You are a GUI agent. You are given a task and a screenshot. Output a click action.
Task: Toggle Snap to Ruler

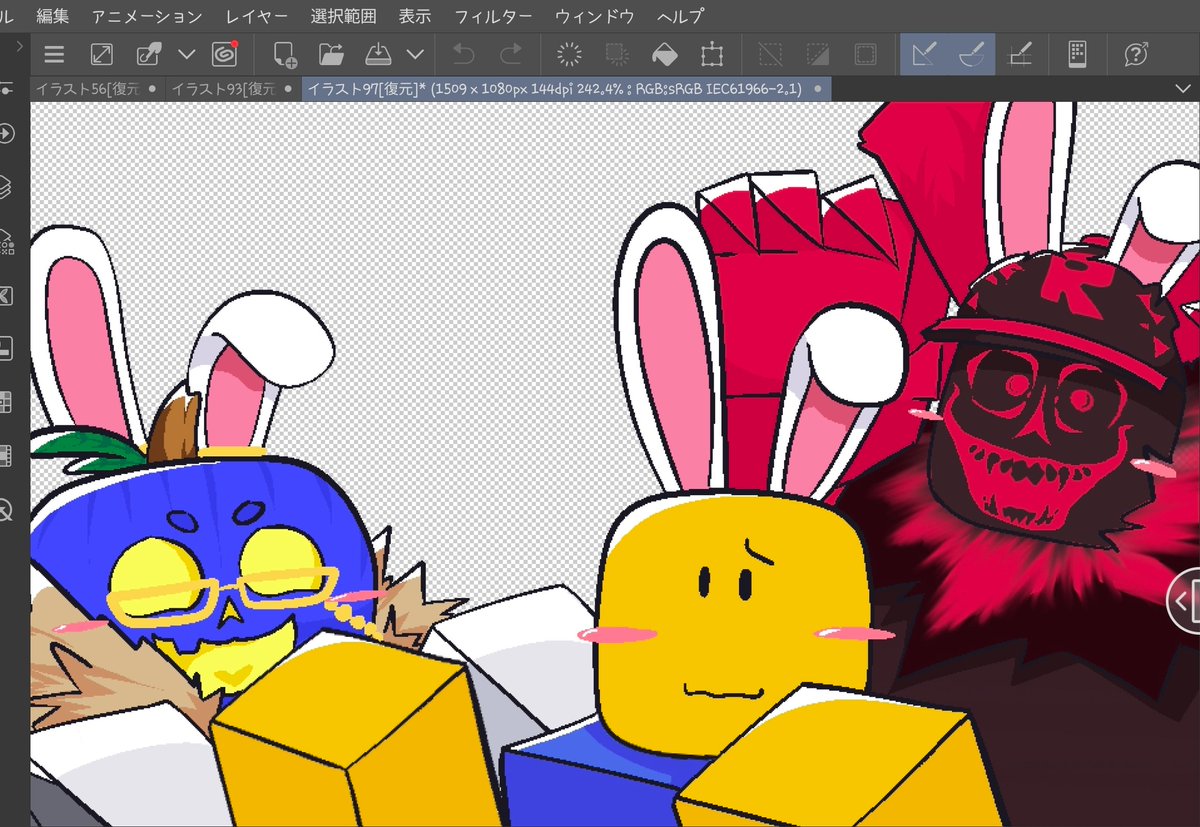[924, 54]
